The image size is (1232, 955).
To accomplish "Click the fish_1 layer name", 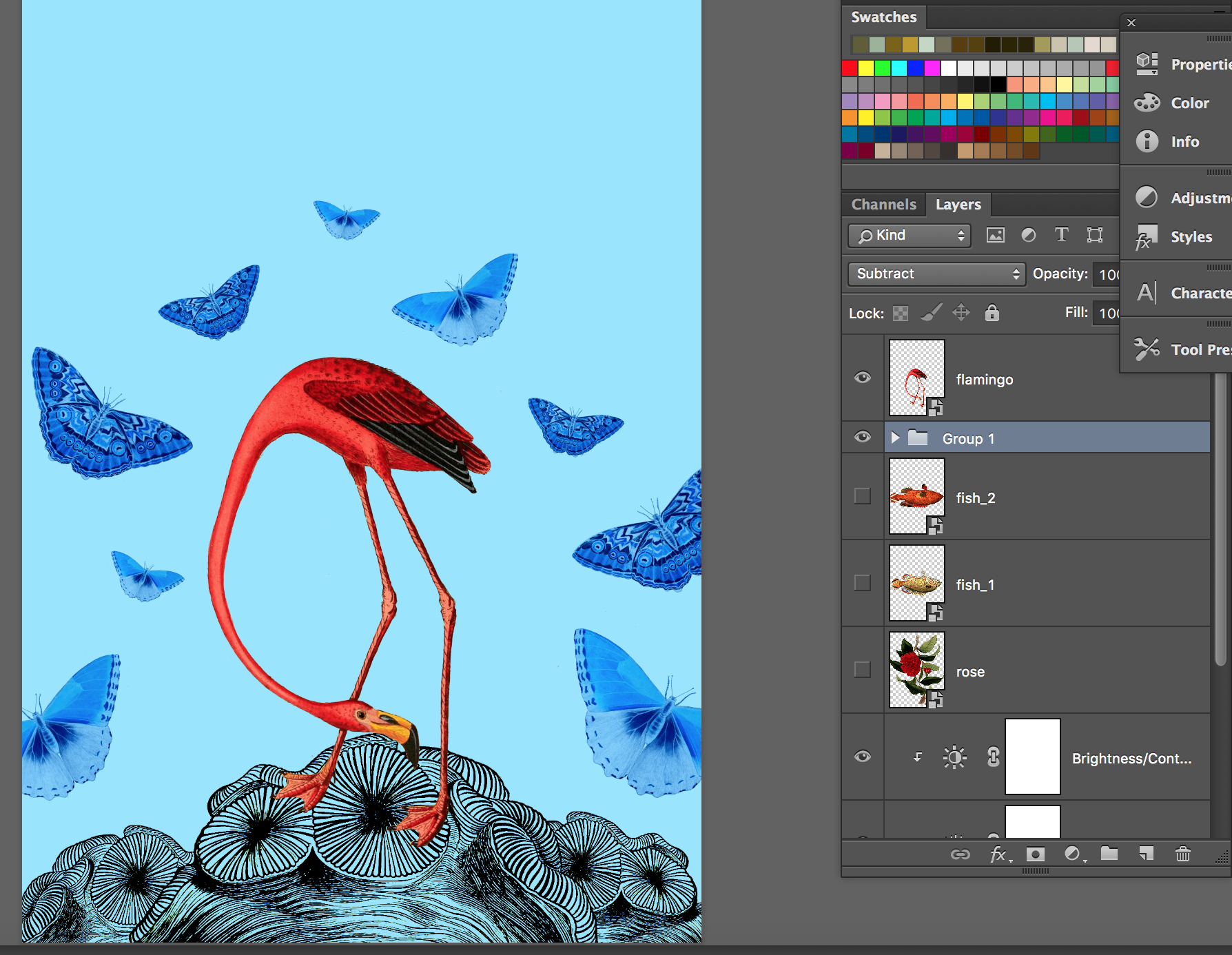I will (x=975, y=585).
